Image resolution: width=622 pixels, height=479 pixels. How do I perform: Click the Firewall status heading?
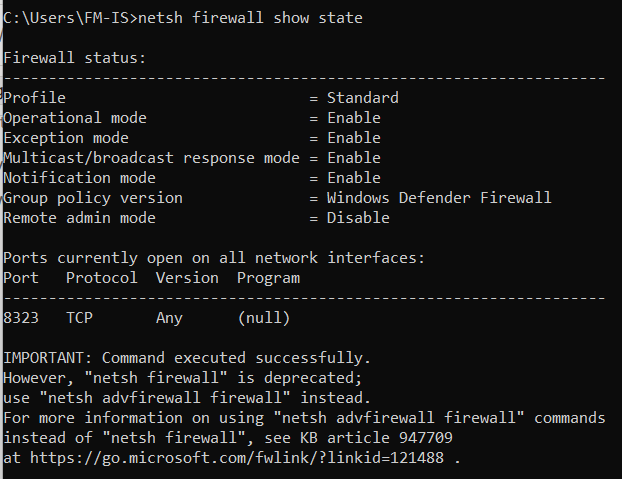[74, 58]
